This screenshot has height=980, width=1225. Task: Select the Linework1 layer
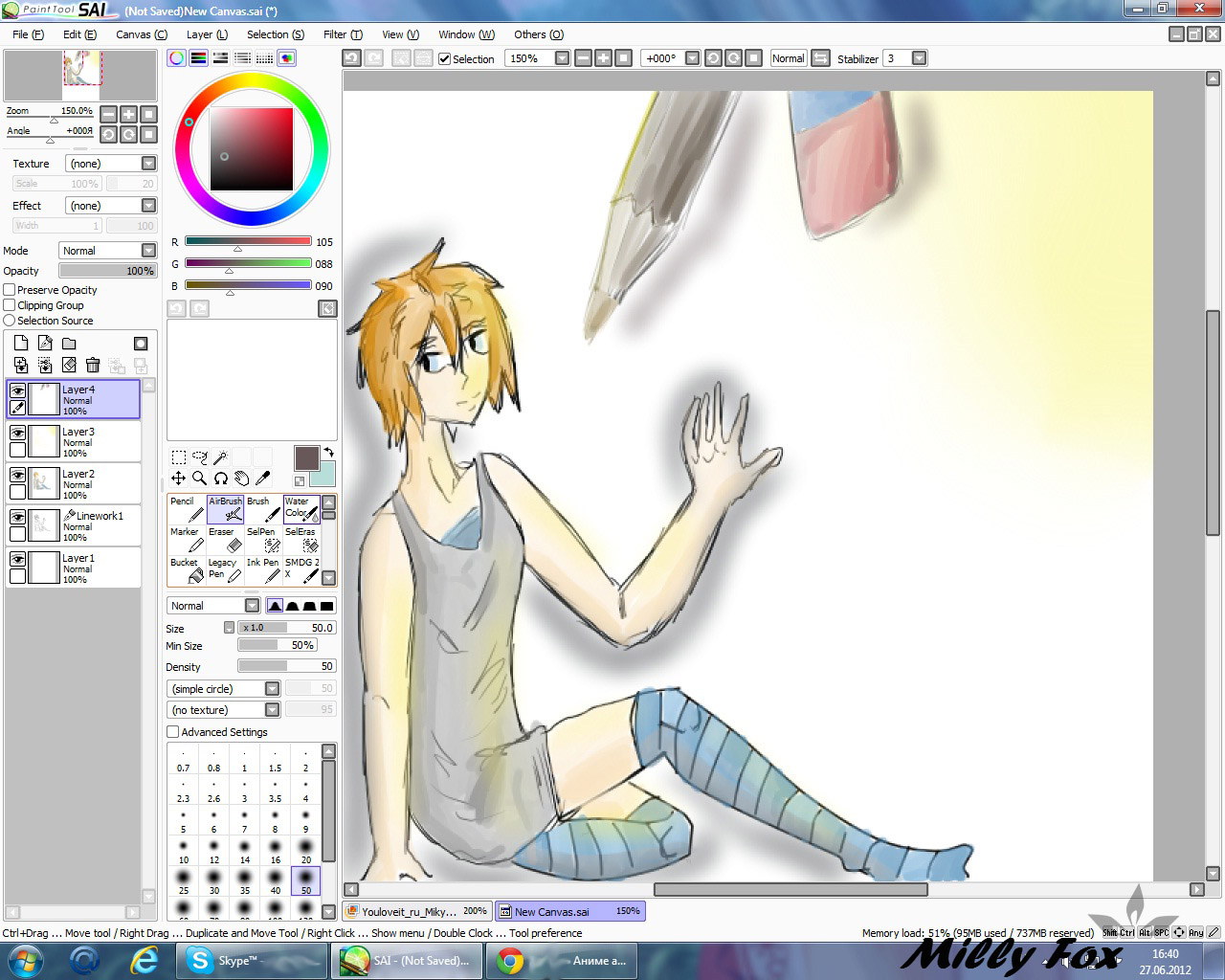tap(91, 525)
